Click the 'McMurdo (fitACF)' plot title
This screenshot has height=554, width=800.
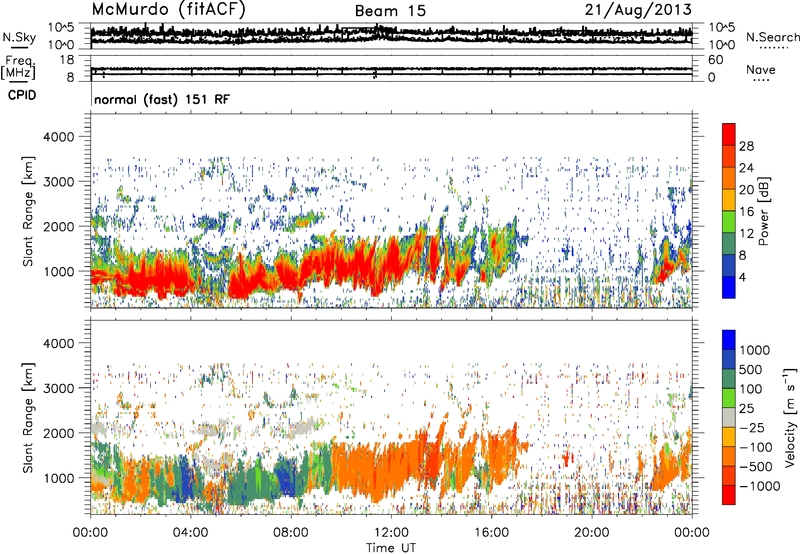click(x=168, y=10)
